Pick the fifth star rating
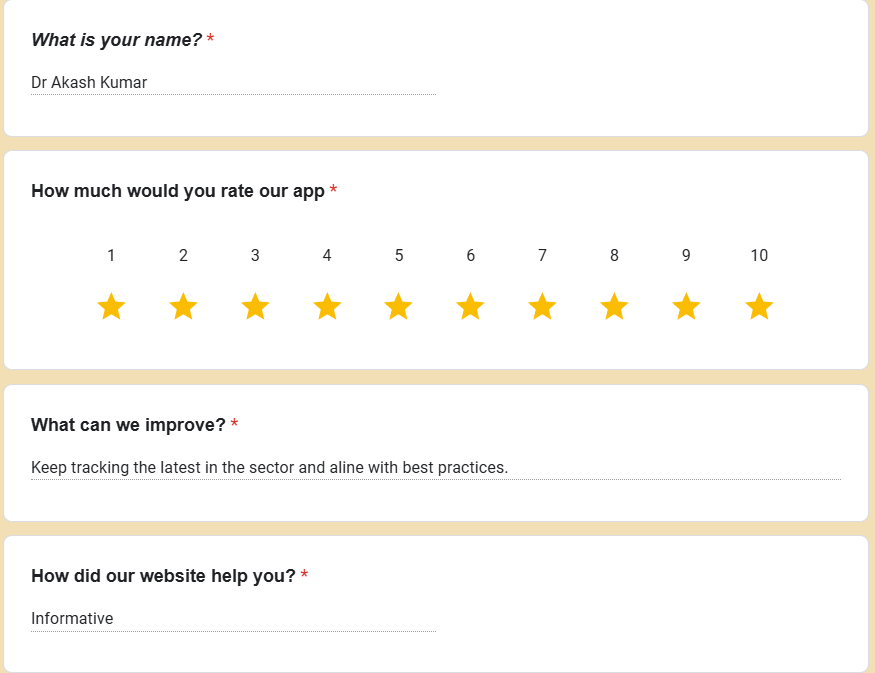 click(x=399, y=307)
